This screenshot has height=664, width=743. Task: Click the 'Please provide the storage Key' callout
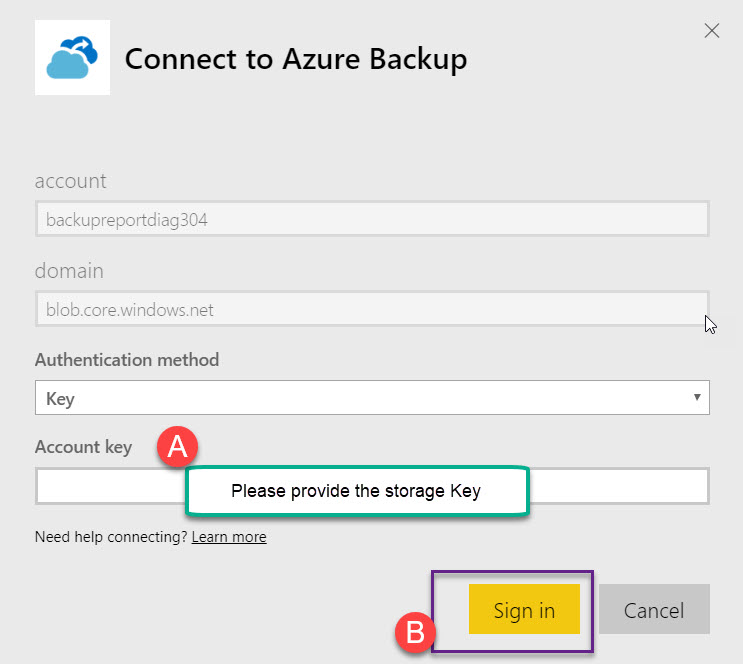coord(356,491)
